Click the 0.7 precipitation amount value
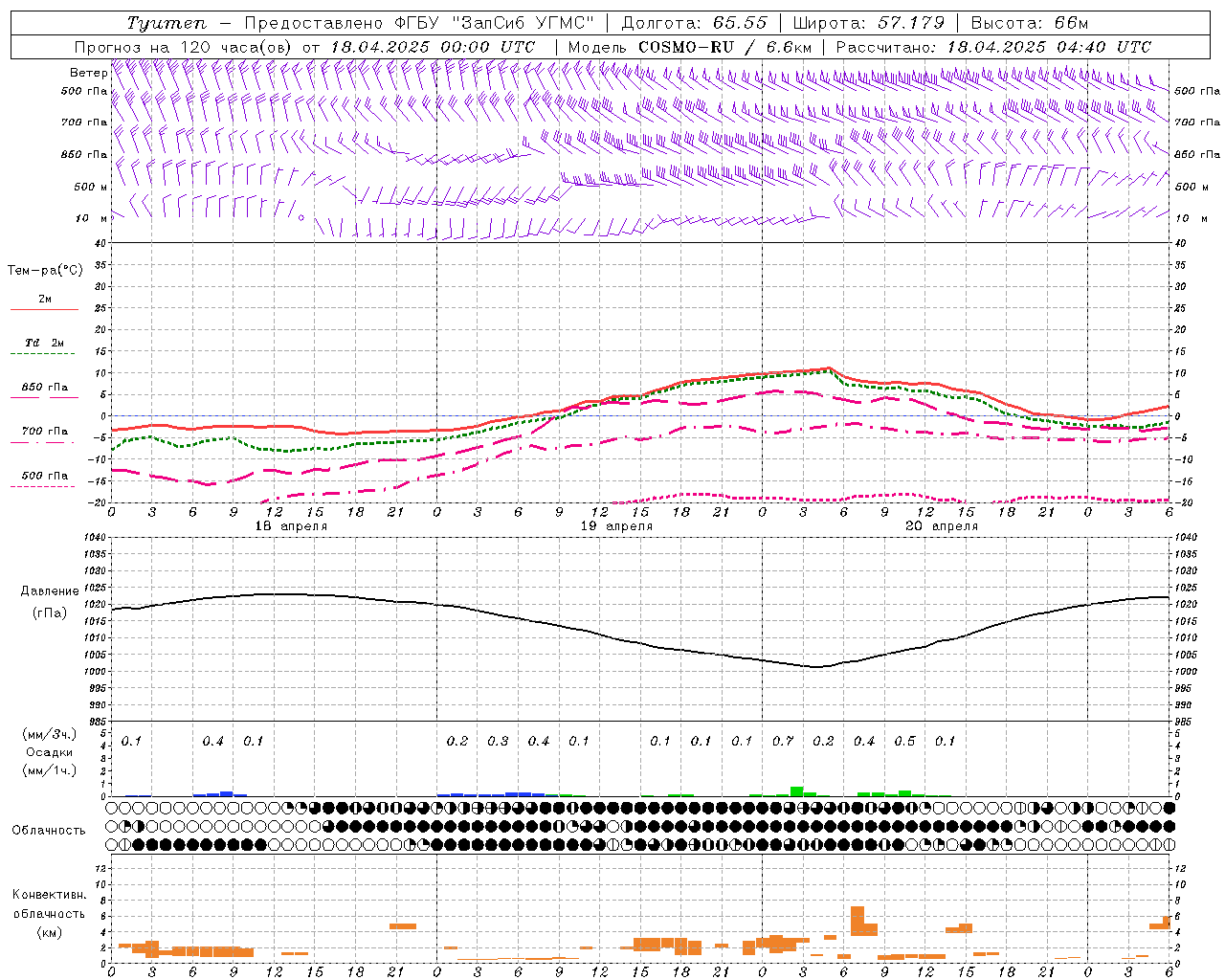The image size is (1225, 980). tap(783, 742)
